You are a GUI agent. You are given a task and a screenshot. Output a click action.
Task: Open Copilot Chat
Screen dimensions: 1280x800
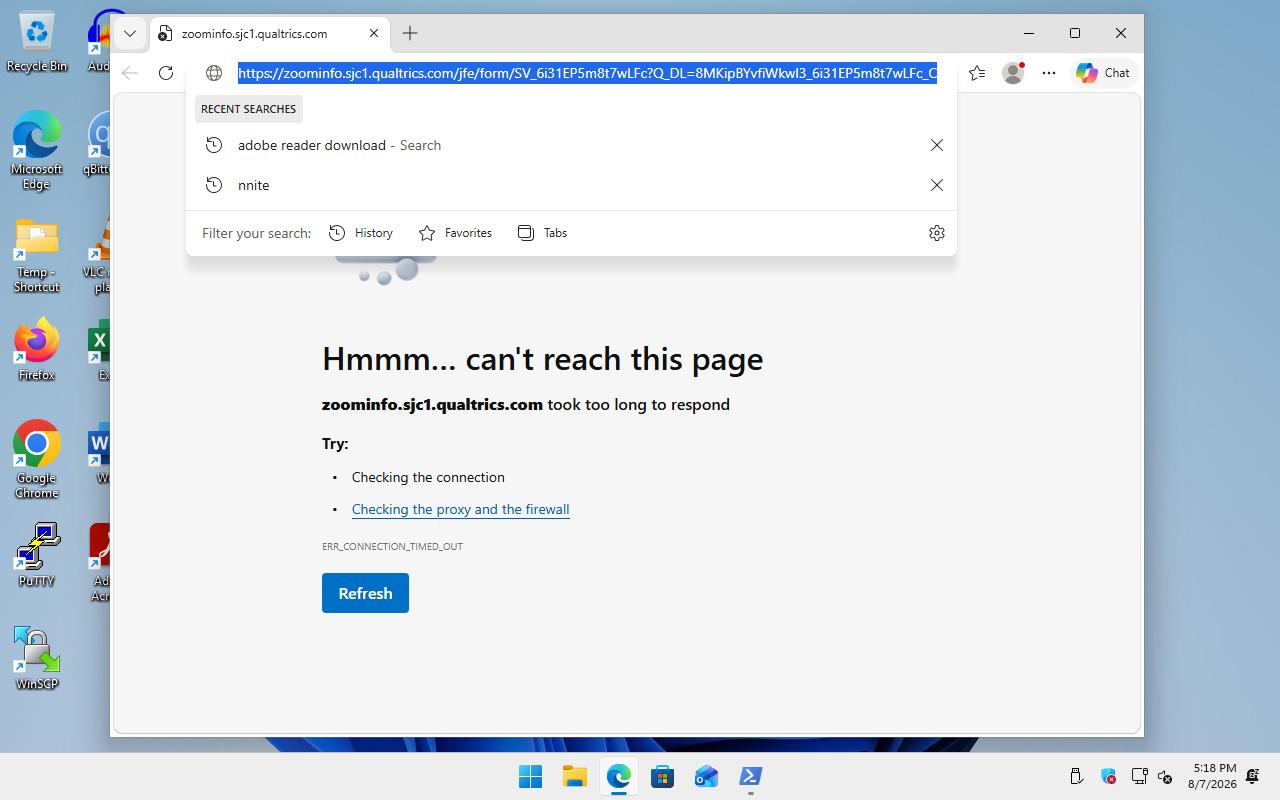pos(1103,73)
